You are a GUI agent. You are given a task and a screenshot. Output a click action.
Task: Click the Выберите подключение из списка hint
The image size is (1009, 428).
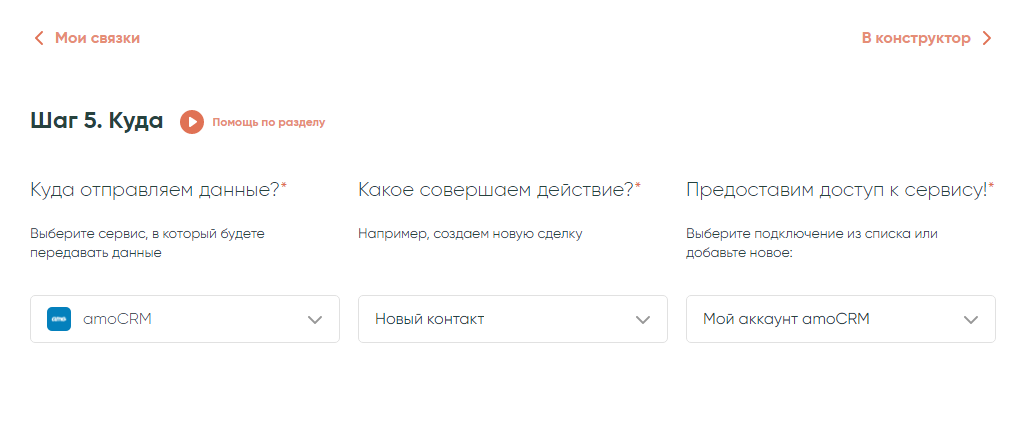pos(812,243)
